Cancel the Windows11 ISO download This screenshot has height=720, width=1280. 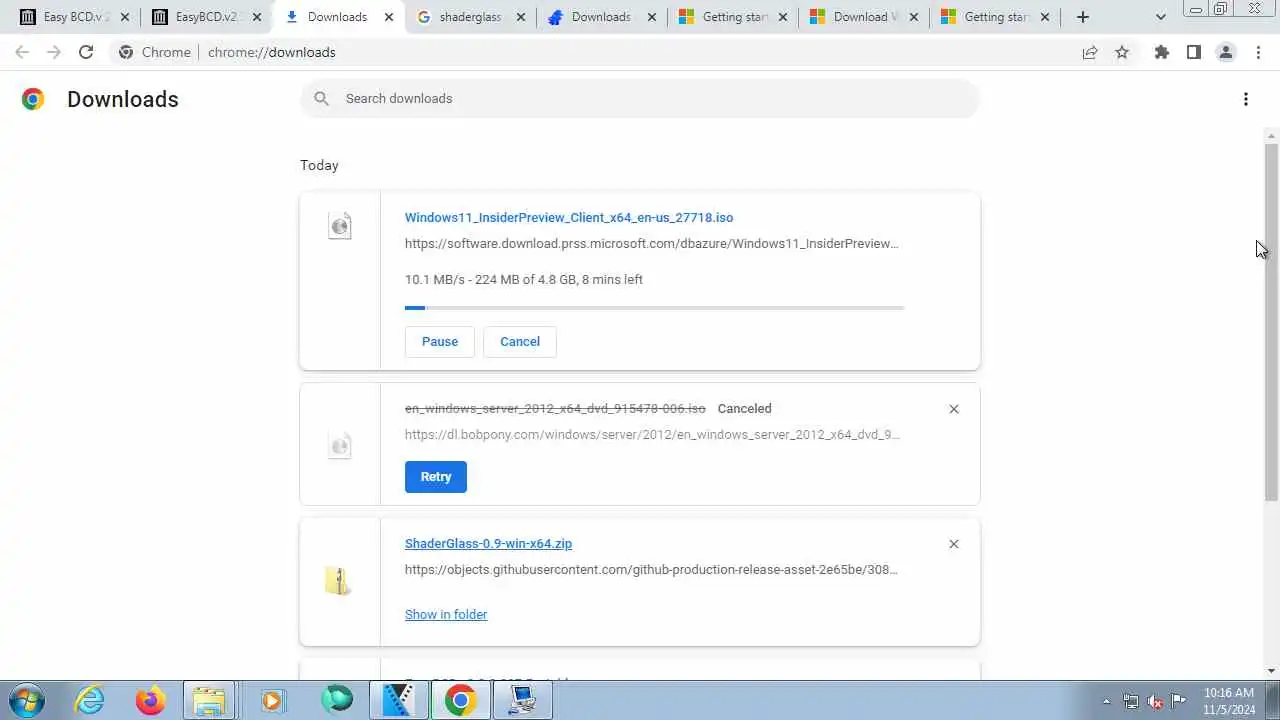click(520, 342)
